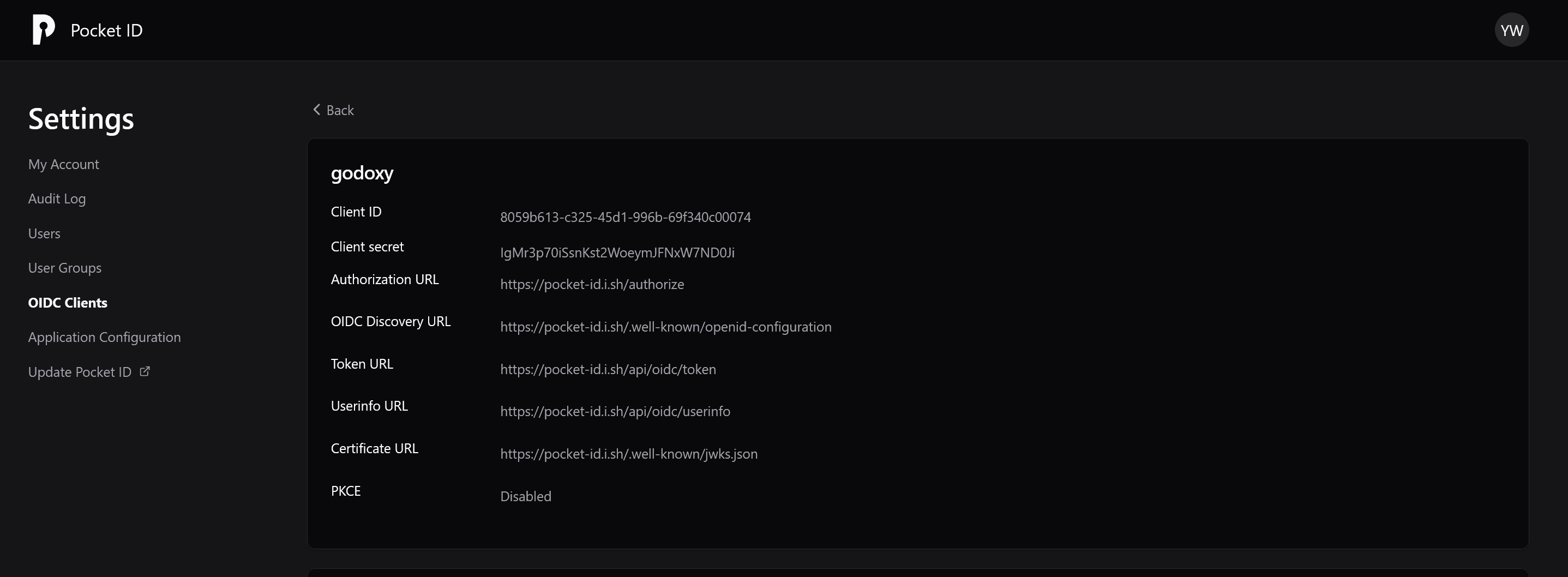
Task: Click the Authorization URL value
Action: coord(591,284)
